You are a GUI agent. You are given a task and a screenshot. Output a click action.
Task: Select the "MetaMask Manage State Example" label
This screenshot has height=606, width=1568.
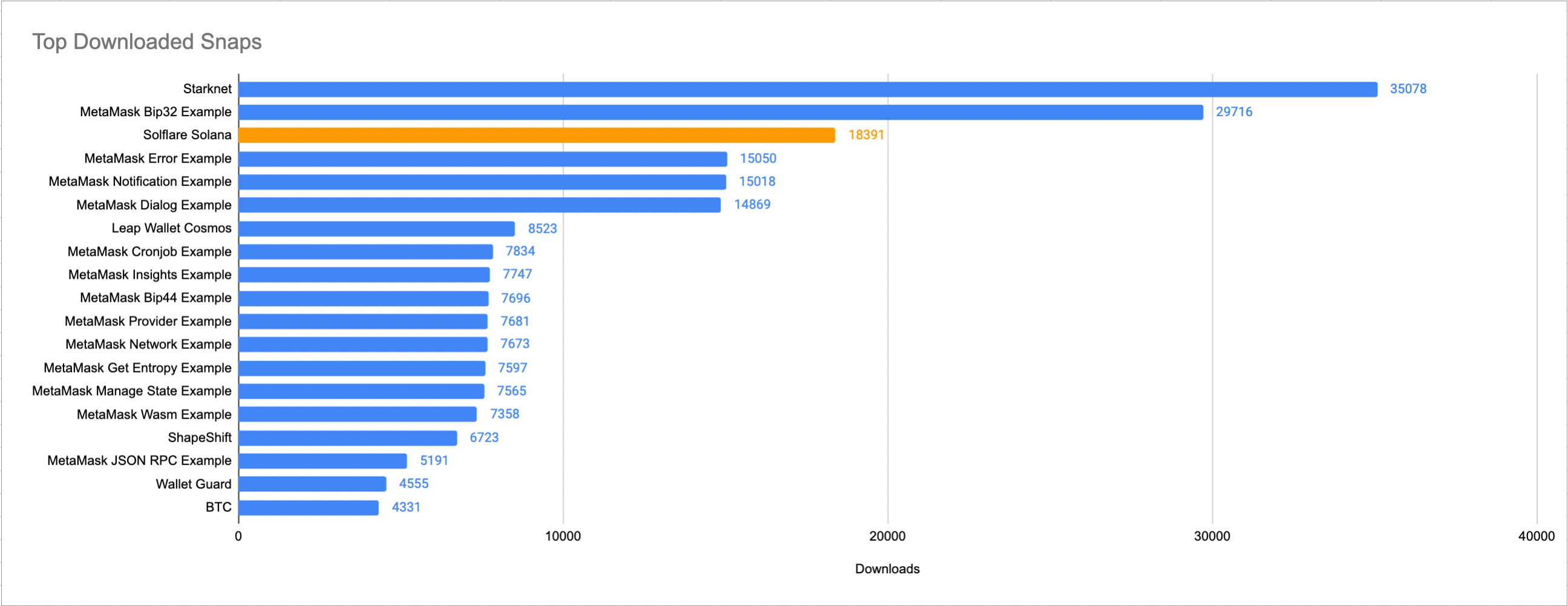click(x=131, y=391)
